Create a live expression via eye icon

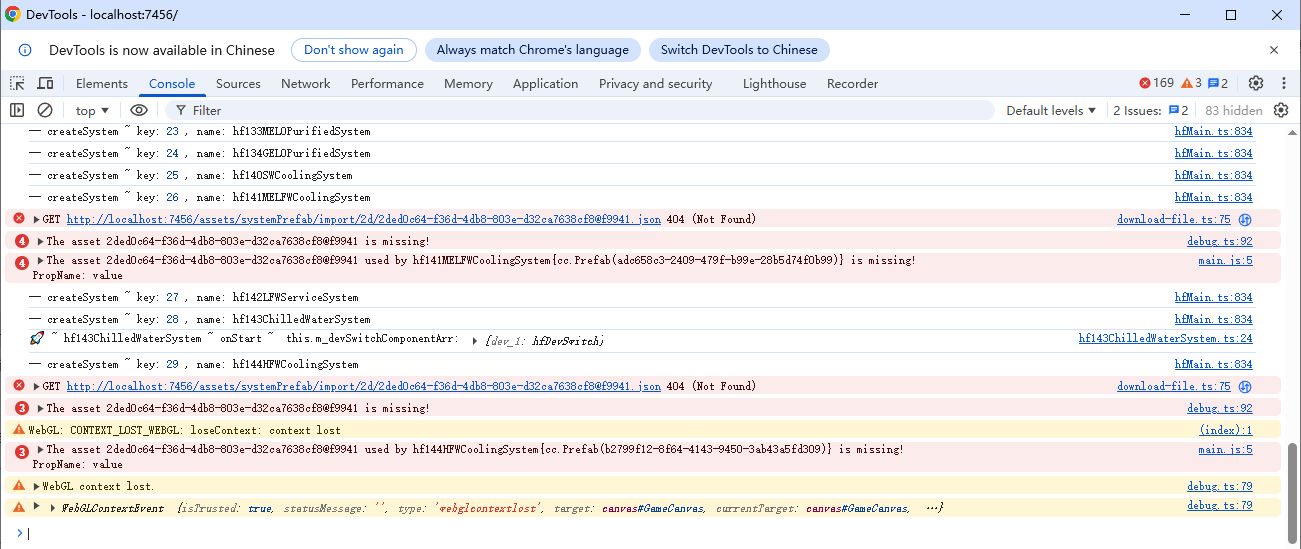(x=139, y=110)
